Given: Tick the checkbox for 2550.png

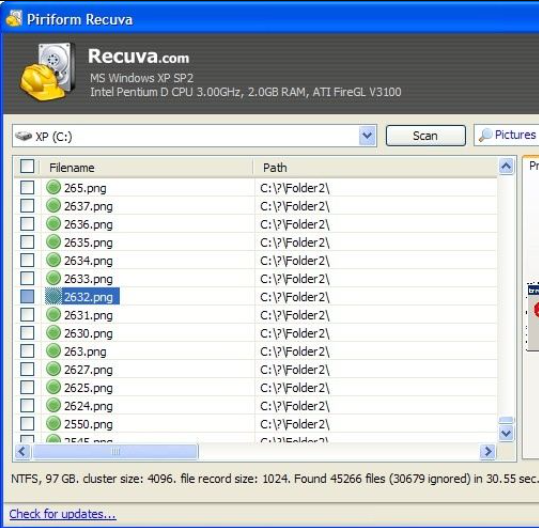Looking at the screenshot, I should coord(27,424).
